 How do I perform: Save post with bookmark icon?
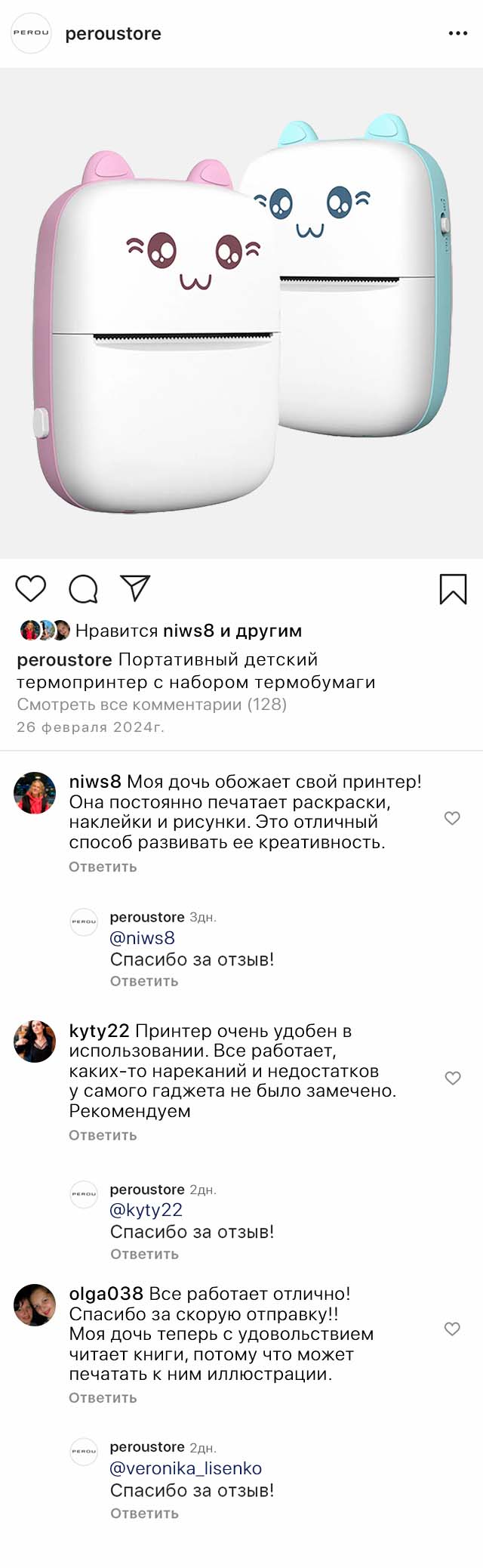(x=453, y=589)
